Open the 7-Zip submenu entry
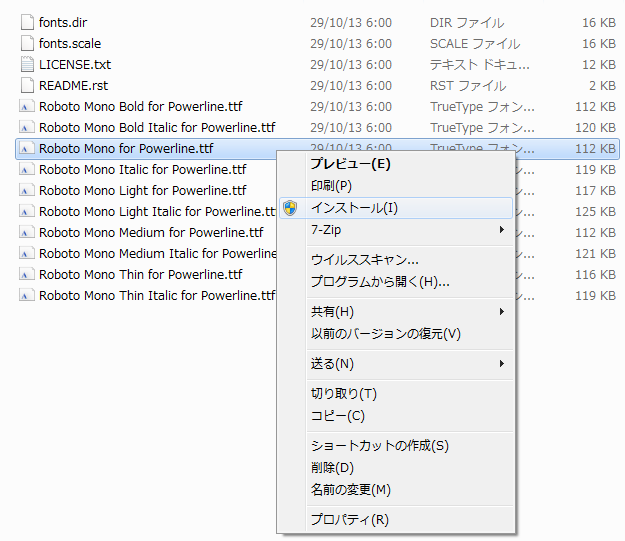This screenshot has height=541, width=625. tap(395, 230)
